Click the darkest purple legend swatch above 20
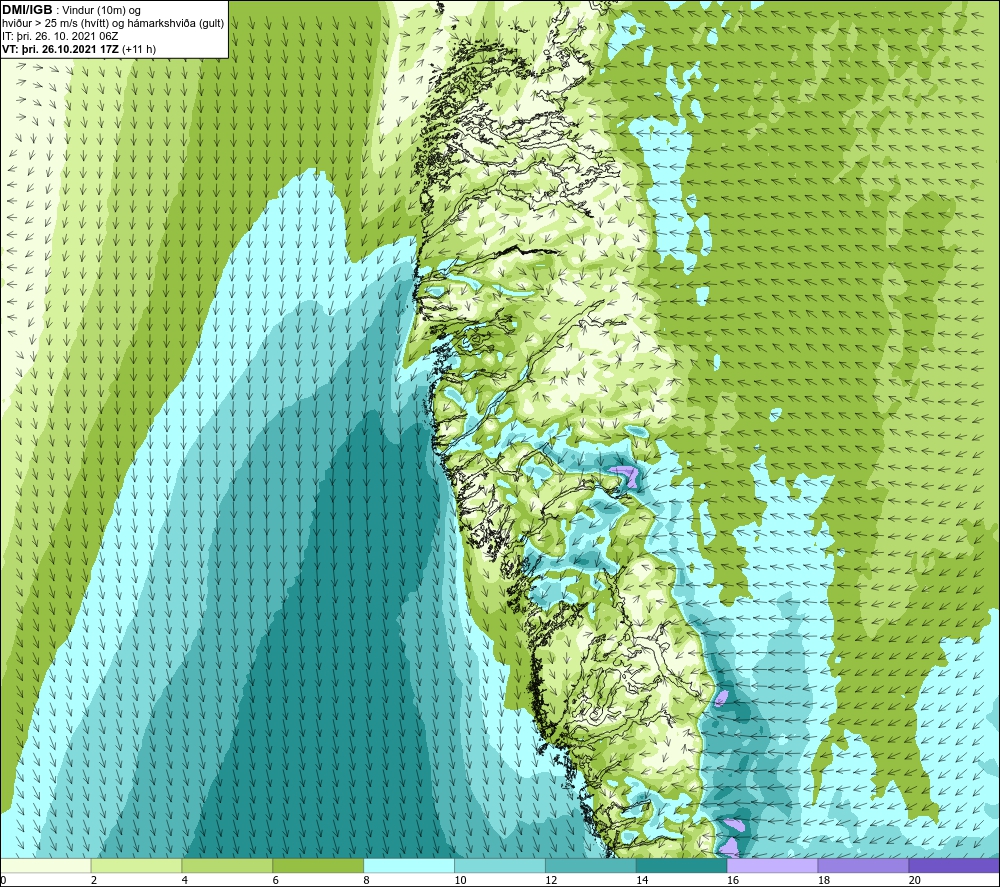This screenshot has height=887, width=1000. (x=954, y=865)
